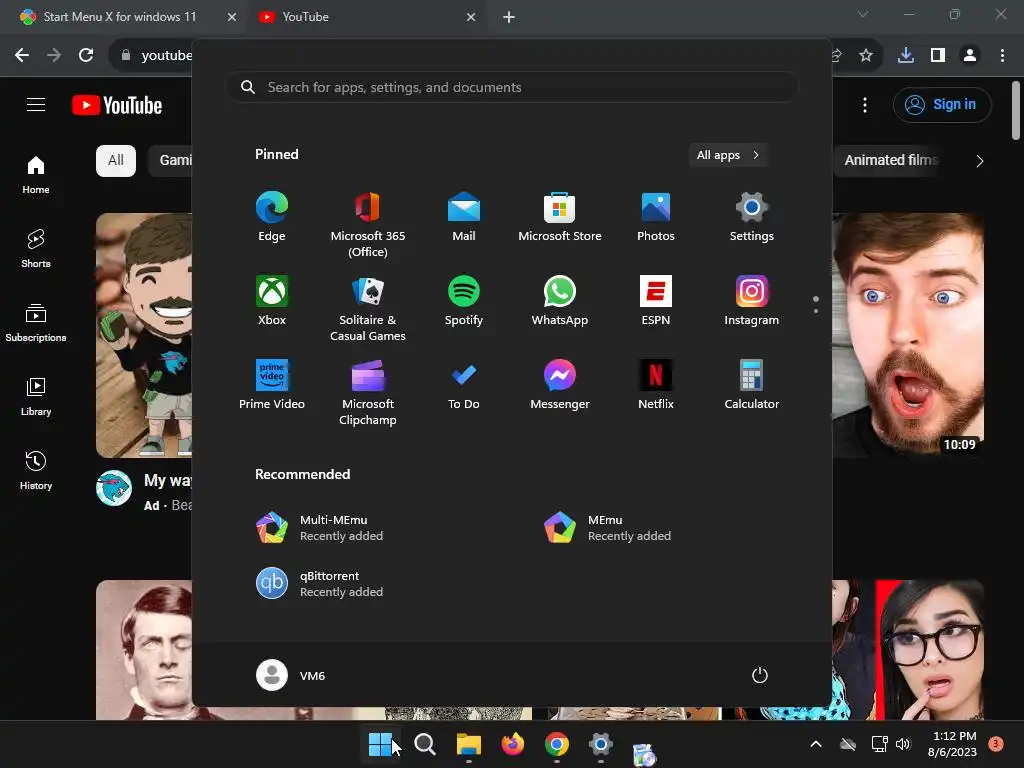1024x768 pixels.
Task: Open WhatsApp from Start menu
Action: [560, 301]
